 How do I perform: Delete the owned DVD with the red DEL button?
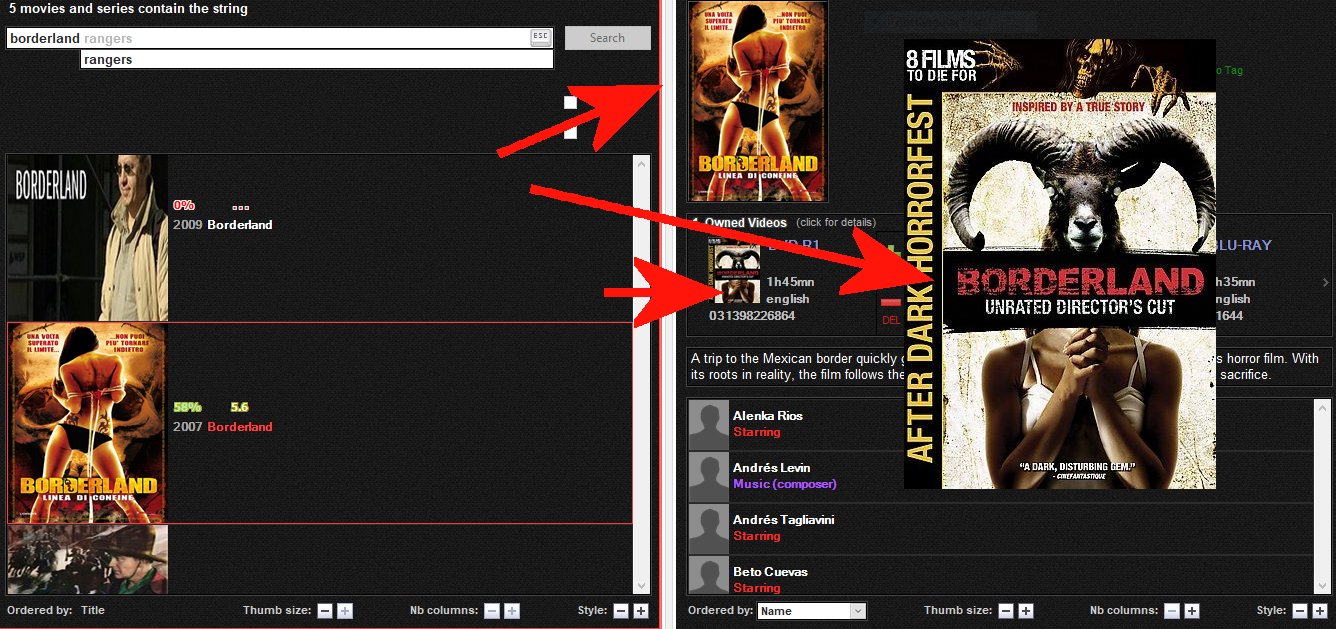point(891,312)
